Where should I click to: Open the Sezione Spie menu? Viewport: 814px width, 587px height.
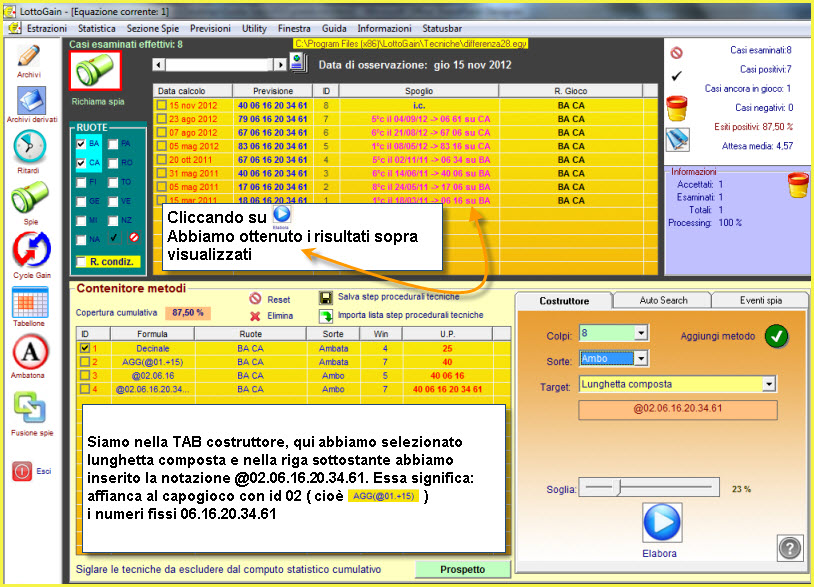click(x=153, y=29)
